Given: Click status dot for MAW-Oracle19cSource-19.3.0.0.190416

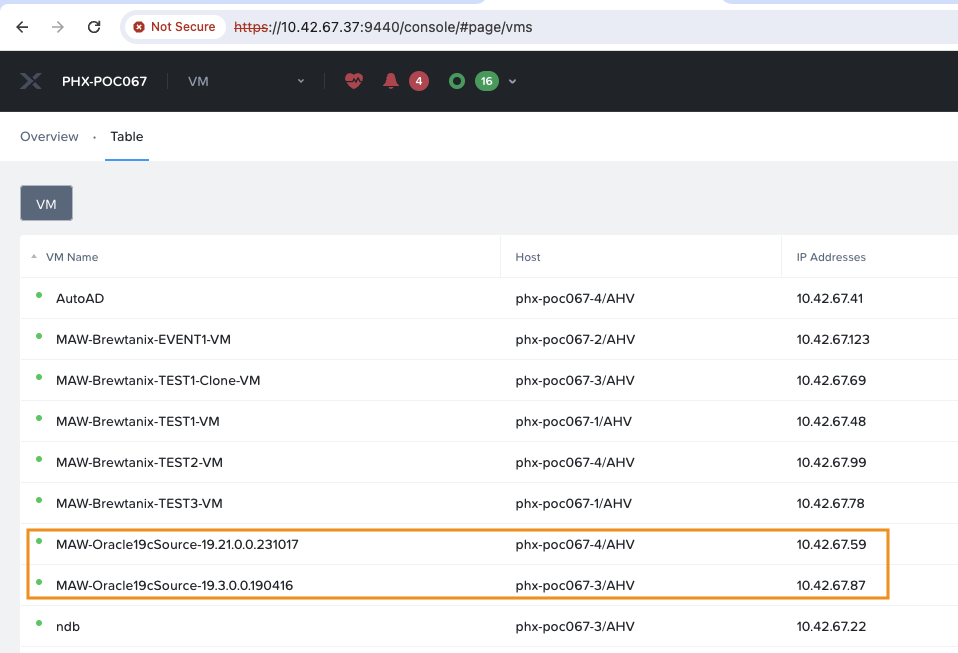Looking at the screenshot, I should tap(39, 582).
